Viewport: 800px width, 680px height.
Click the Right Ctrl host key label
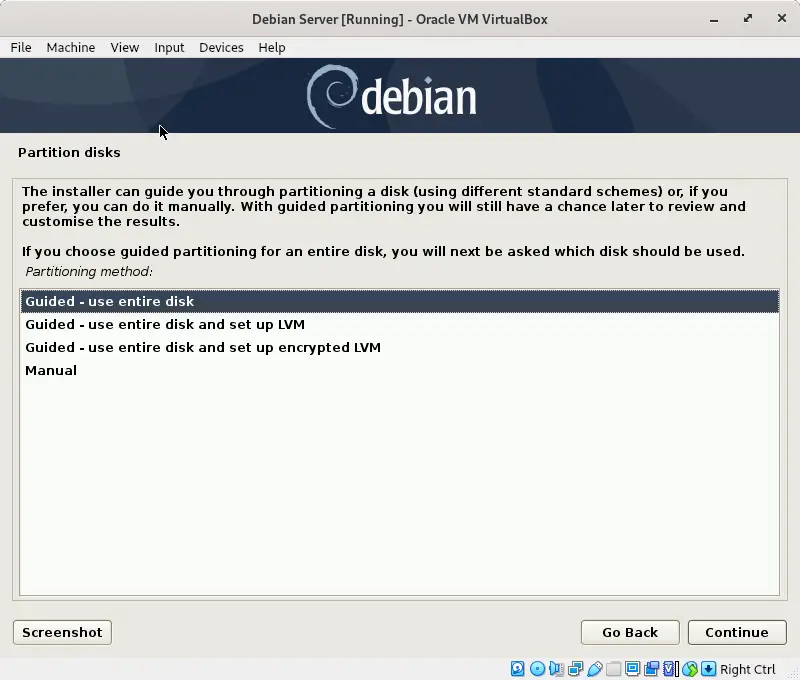click(747, 669)
